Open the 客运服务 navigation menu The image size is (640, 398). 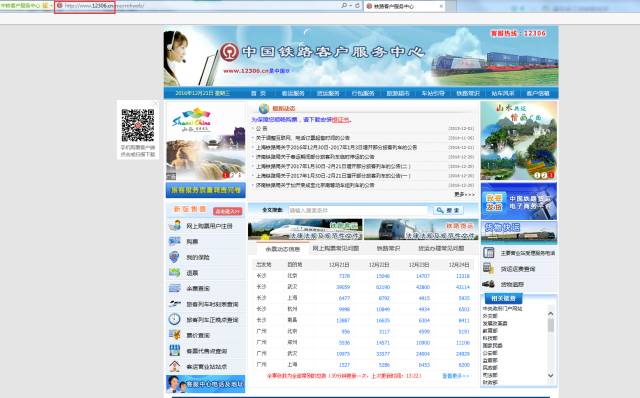tap(293, 93)
